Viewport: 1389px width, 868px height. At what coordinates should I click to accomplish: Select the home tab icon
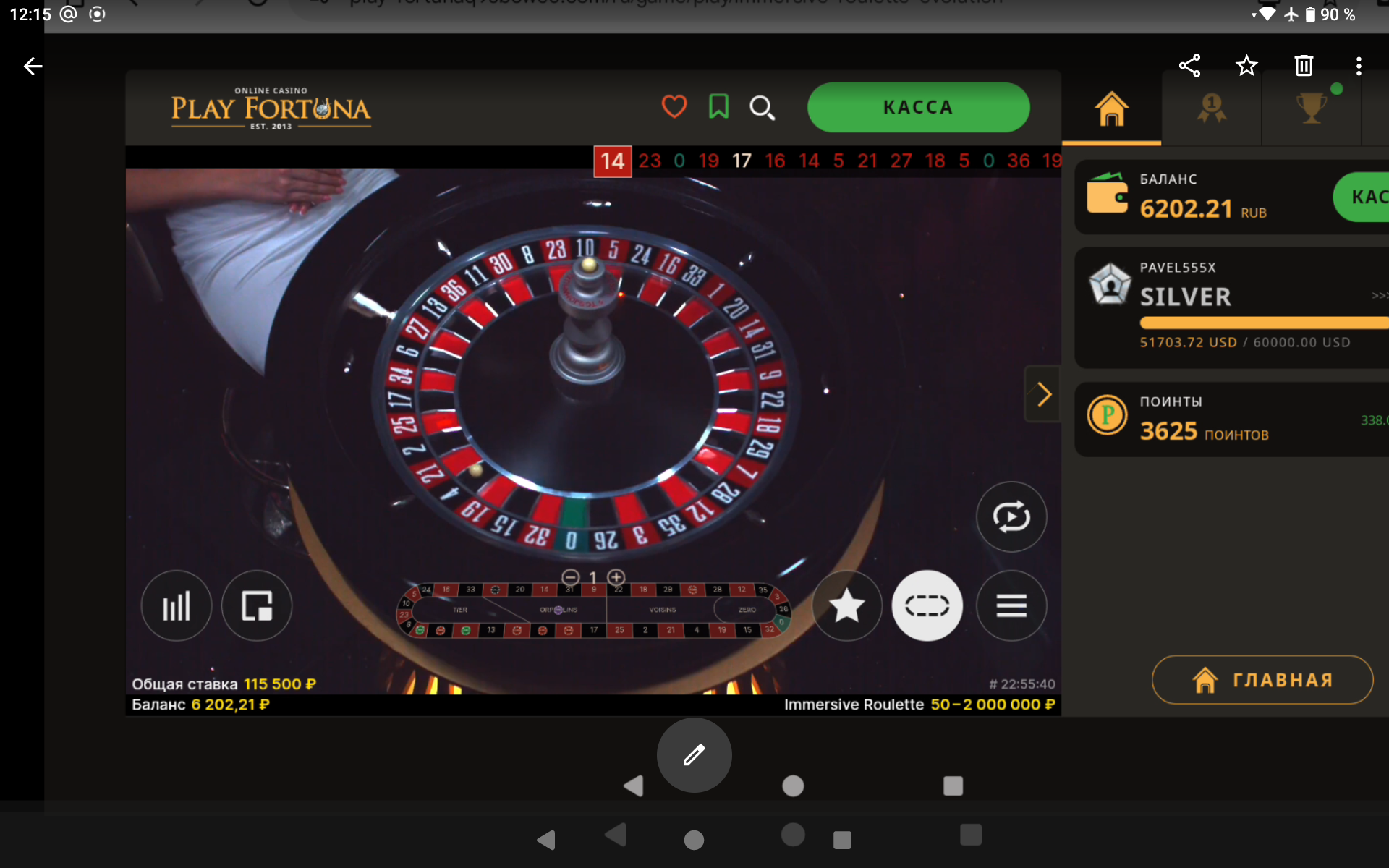click(x=1111, y=109)
